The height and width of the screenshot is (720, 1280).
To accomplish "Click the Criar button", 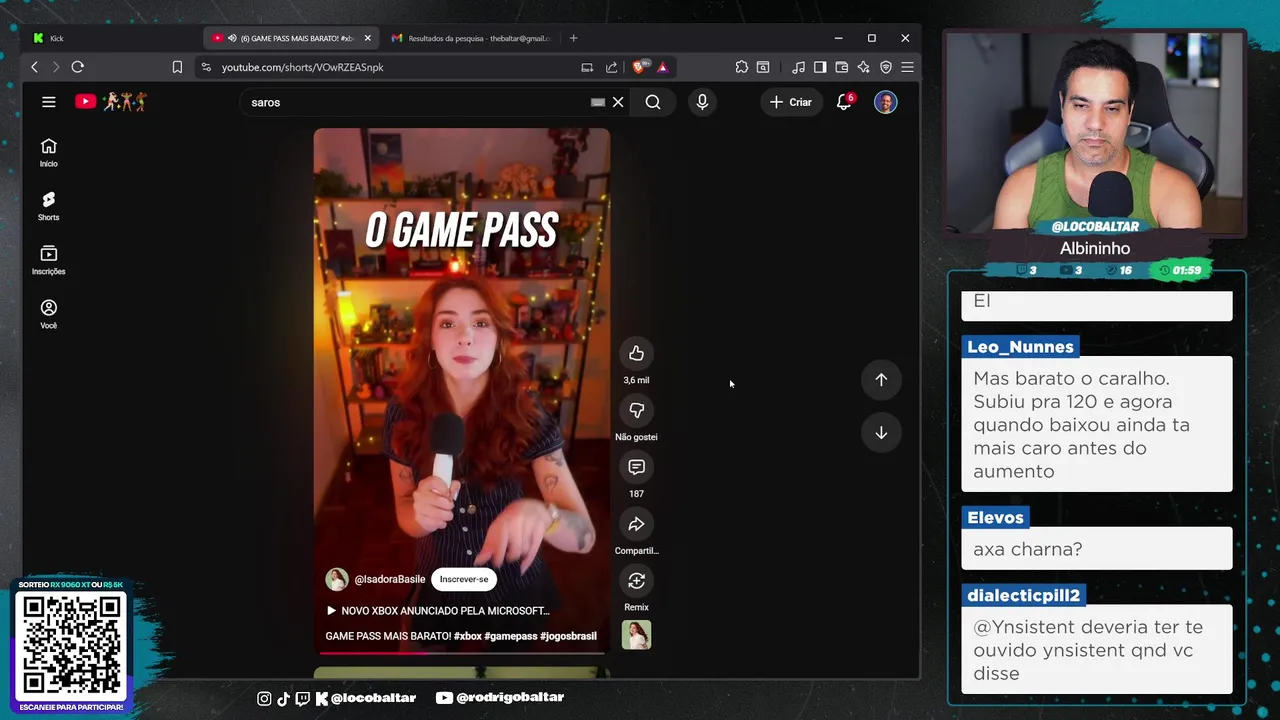I will tap(790, 102).
